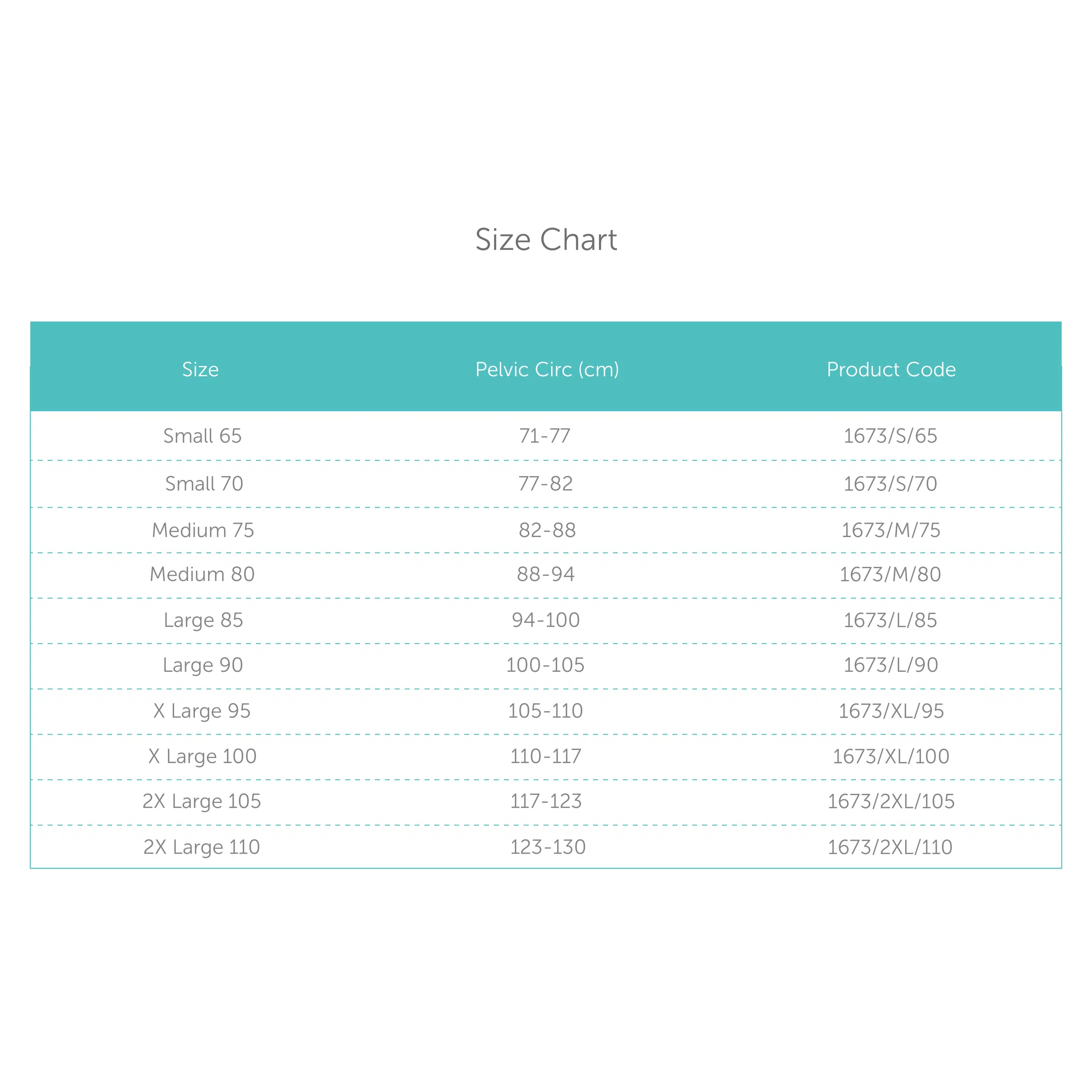Select the Small 65 size cell

202,436
